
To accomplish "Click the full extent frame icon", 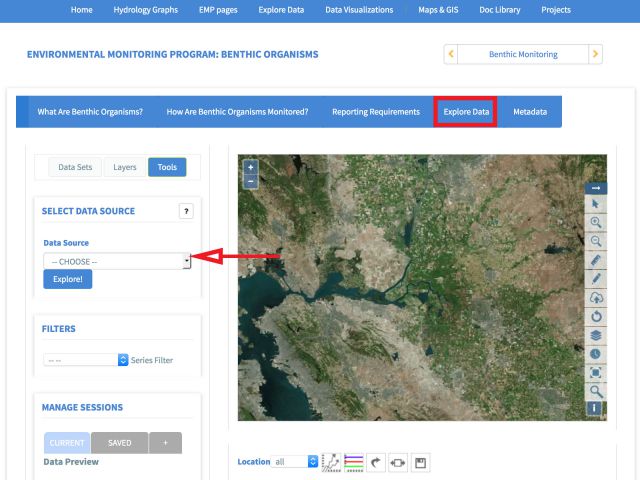I will click(x=596, y=373).
